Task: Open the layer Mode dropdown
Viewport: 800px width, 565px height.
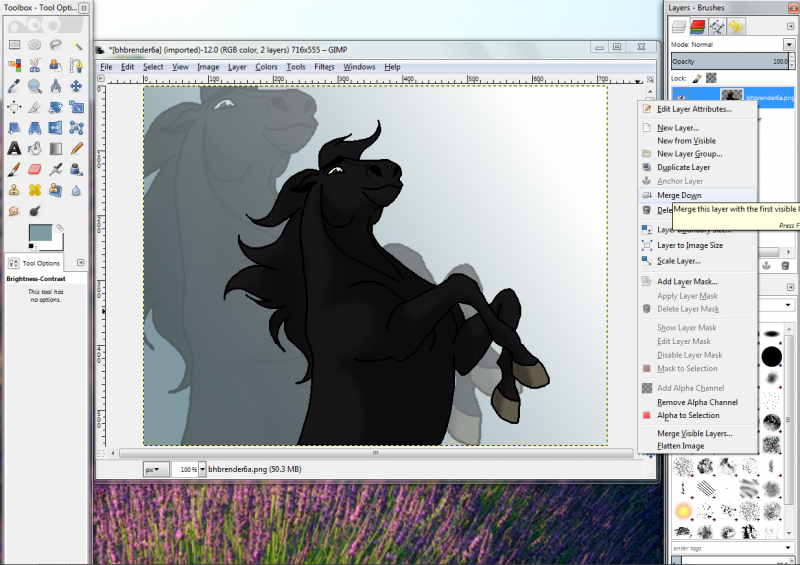Action: point(733,44)
